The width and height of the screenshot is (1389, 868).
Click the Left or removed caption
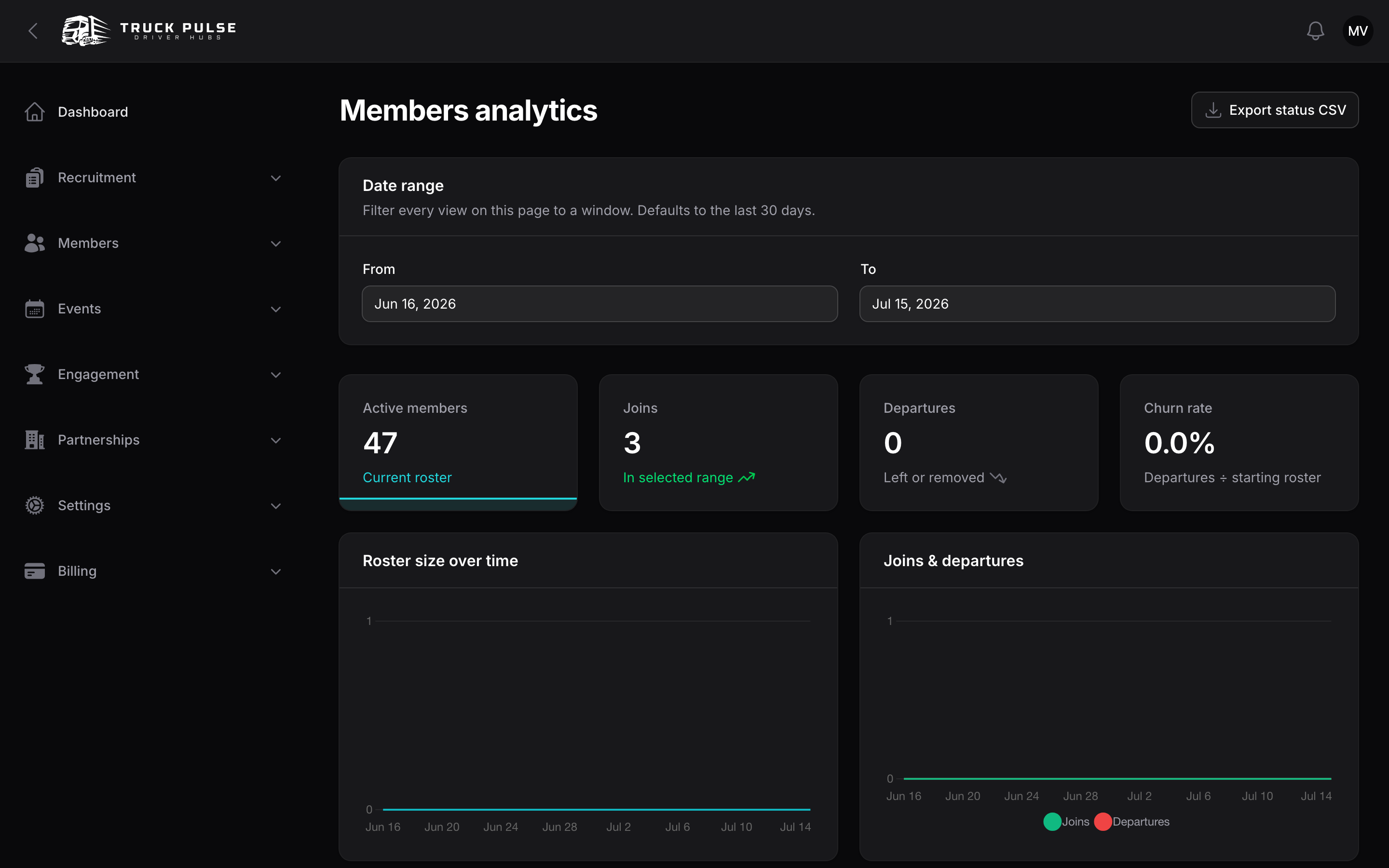click(x=934, y=477)
